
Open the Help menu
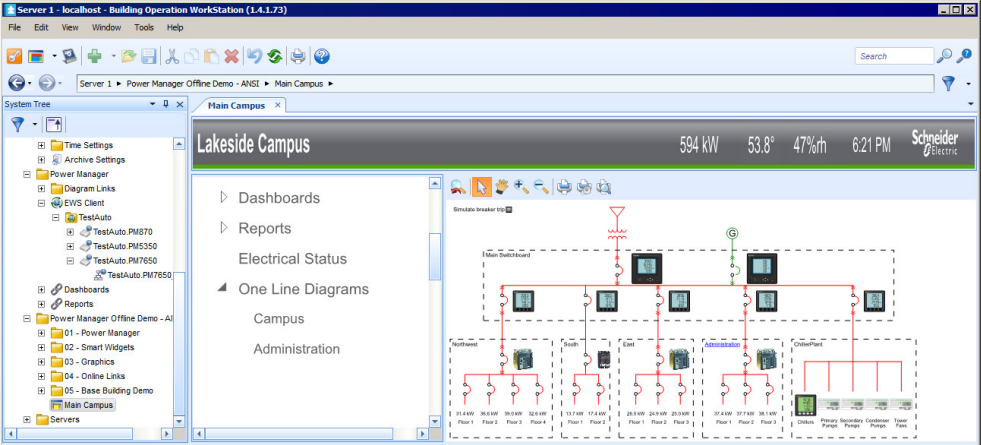(175, 28)
